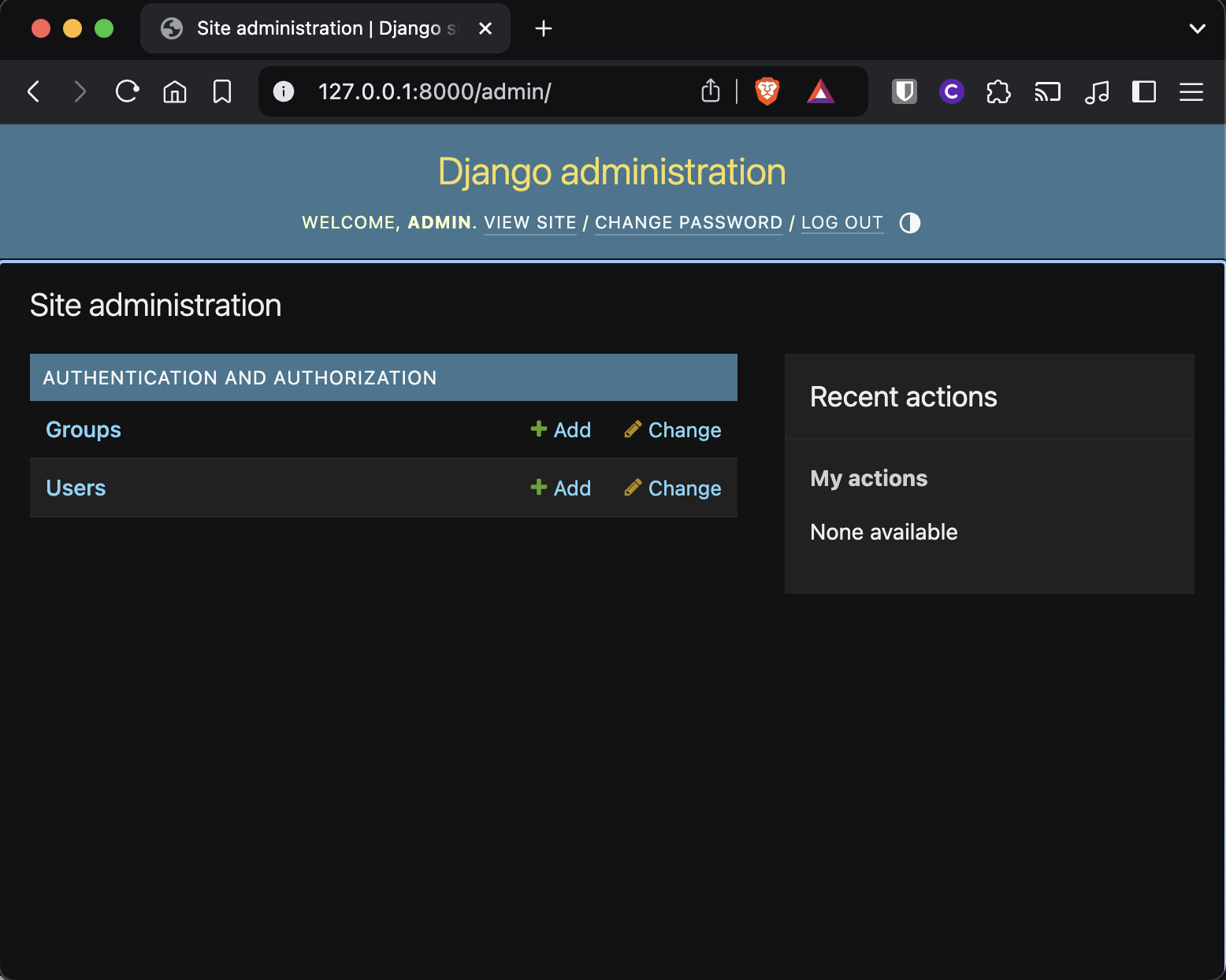Open the Groups admin page
1226x980 pixels.
[83, 429]
